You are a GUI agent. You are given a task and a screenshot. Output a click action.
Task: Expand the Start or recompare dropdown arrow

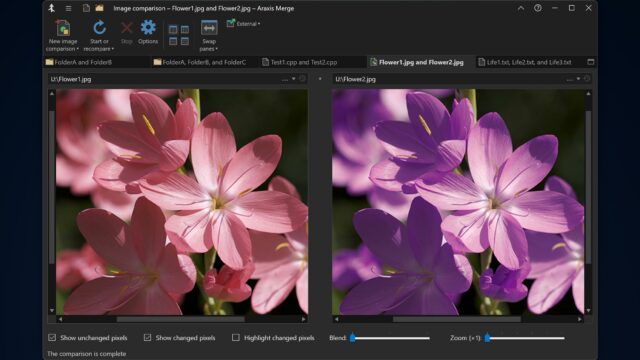pyautogui.click(x=113, y=49)
